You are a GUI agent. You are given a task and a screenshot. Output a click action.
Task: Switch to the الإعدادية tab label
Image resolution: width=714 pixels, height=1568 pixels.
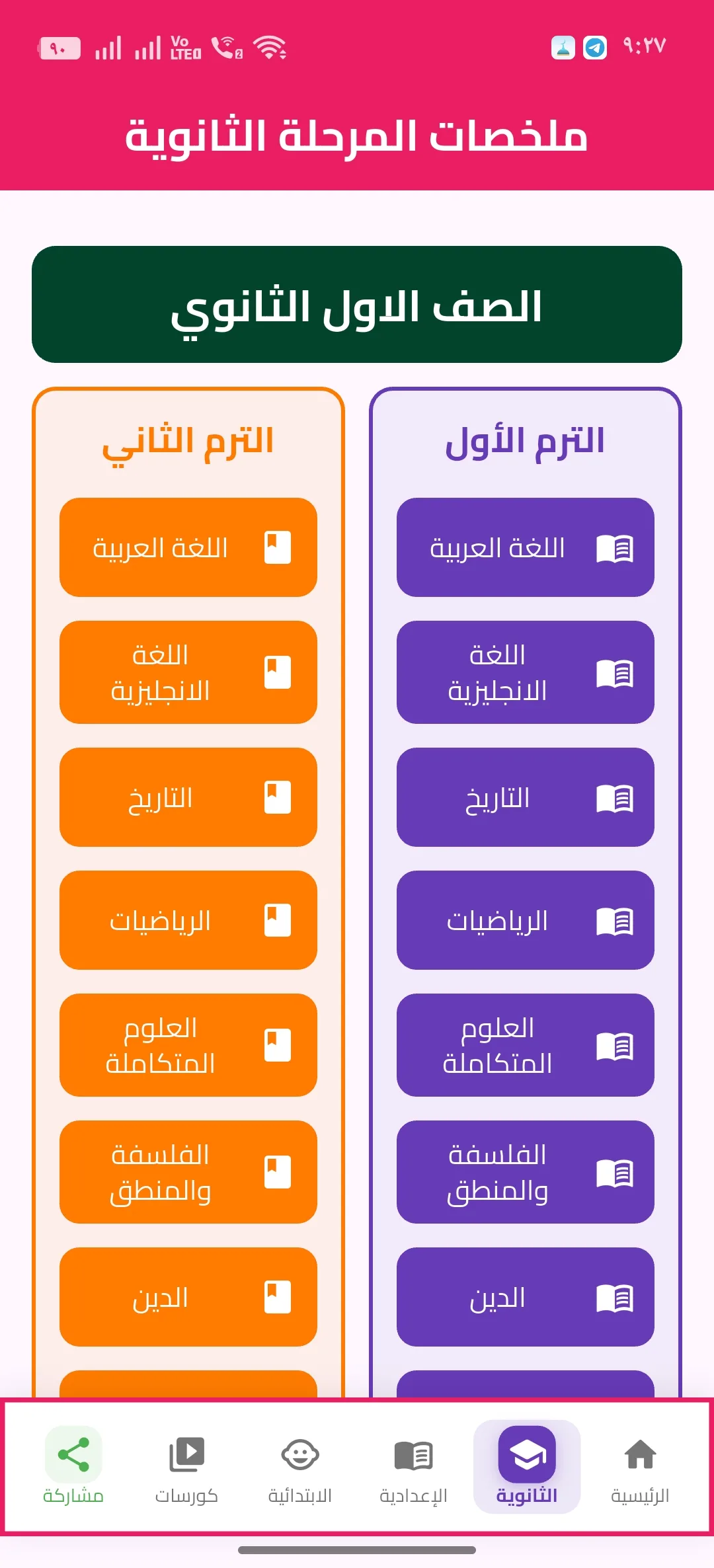[x=414, y=1496]
